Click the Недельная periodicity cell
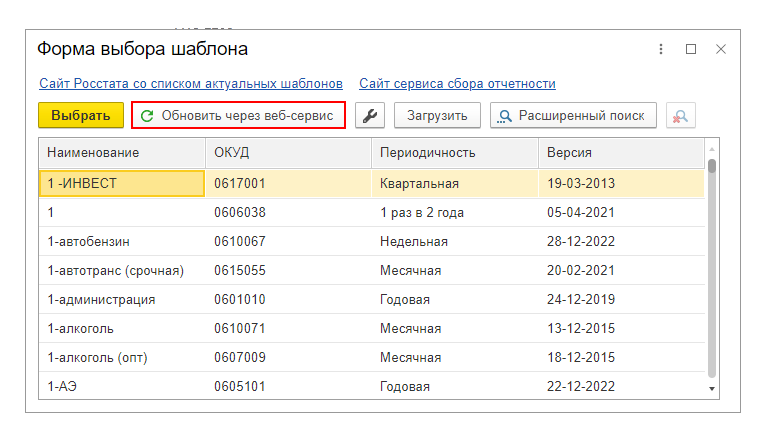 (455, 242)
